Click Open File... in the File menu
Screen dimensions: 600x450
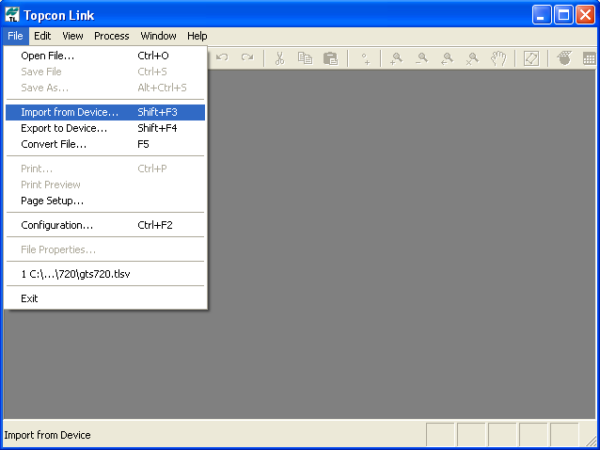[47, 56]
